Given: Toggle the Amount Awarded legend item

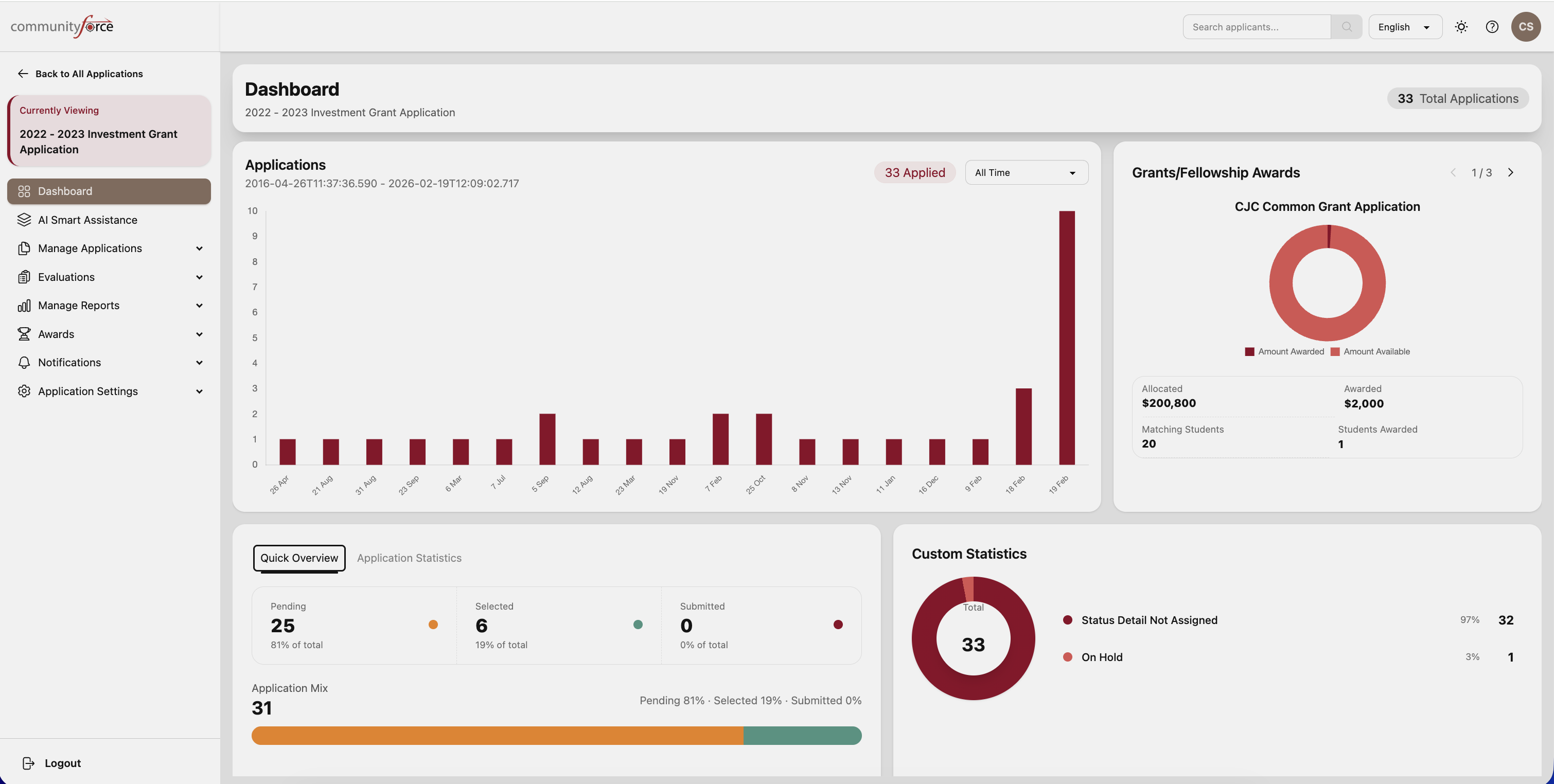Looking at the screenshot, I should click(x=1284, y=351).
